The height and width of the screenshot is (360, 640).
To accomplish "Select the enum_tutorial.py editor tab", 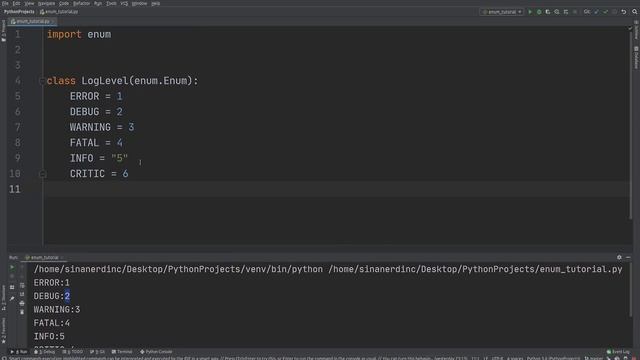I will (x=31, y=21).
